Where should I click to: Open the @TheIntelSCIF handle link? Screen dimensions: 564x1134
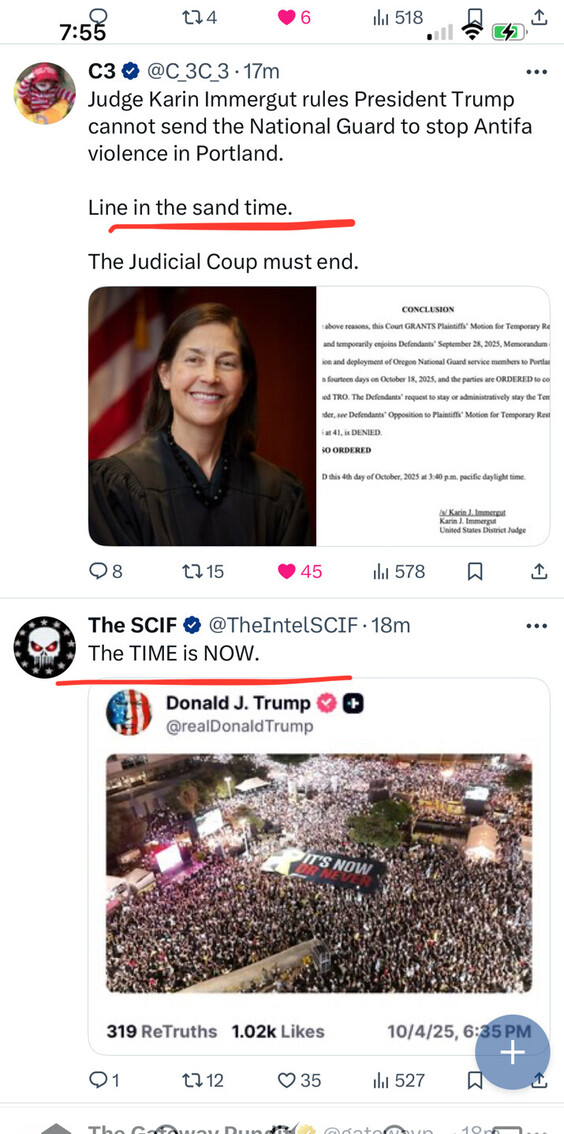283,624
